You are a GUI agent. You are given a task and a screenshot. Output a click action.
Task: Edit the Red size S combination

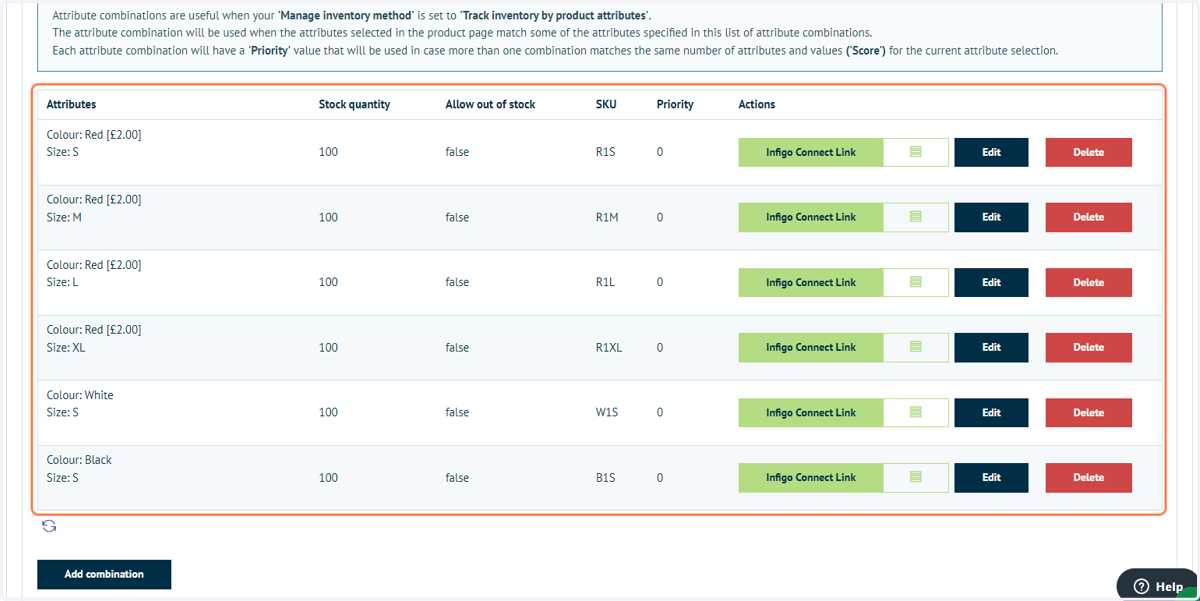(x=991, y=152)
